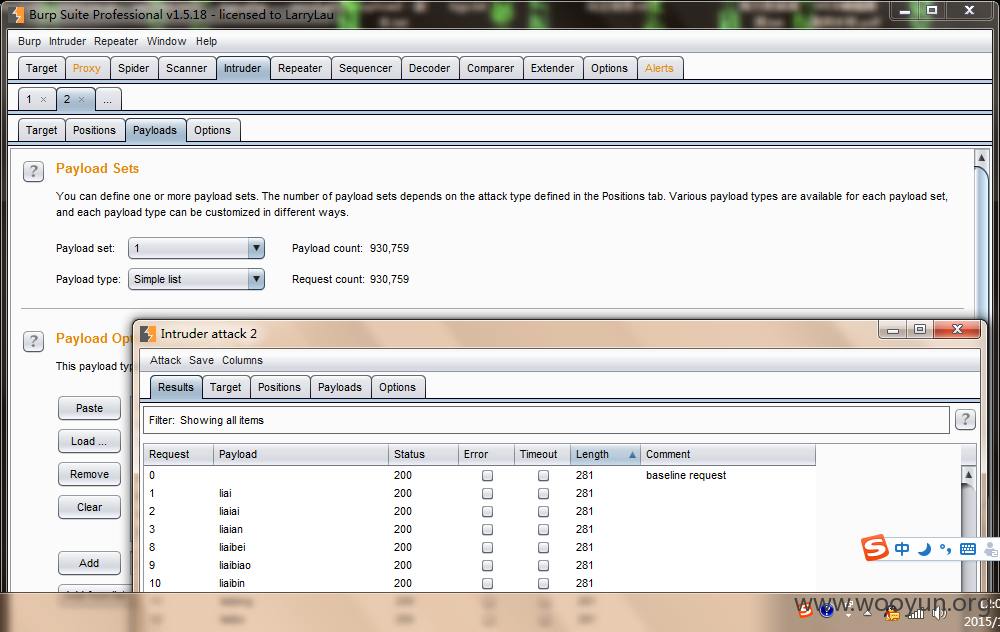This screenshot has width=1000, height=632.
Task: Click the moon icon in Sogou toolbar
Action: click(x=924, y=548)
